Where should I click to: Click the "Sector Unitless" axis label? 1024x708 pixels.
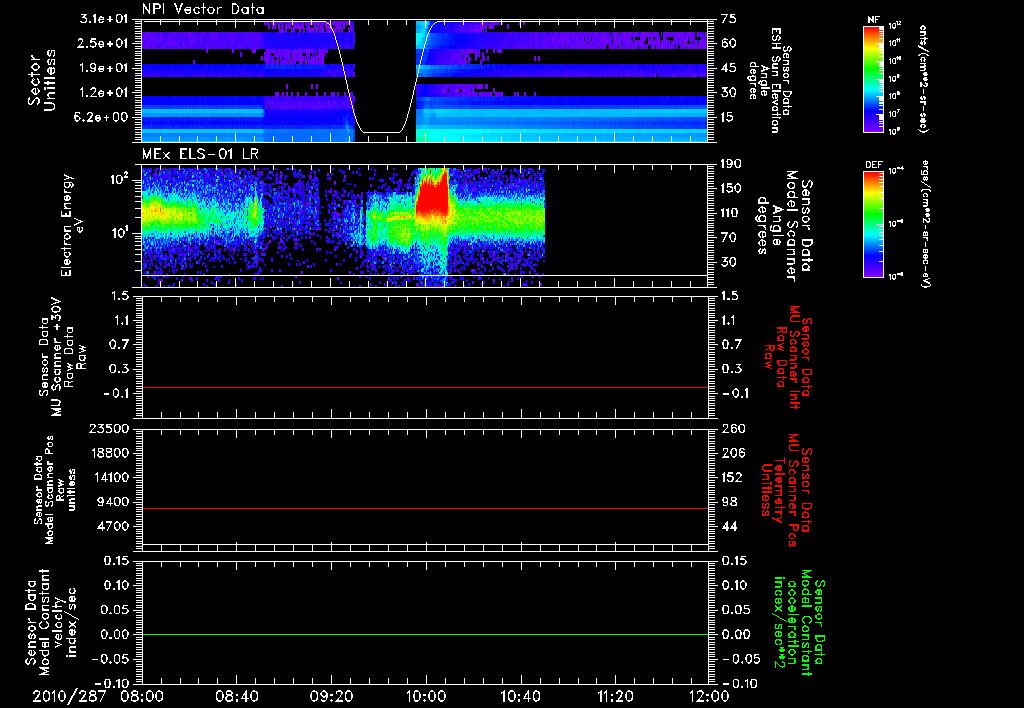pyautogui.click(x=41, y=80)
